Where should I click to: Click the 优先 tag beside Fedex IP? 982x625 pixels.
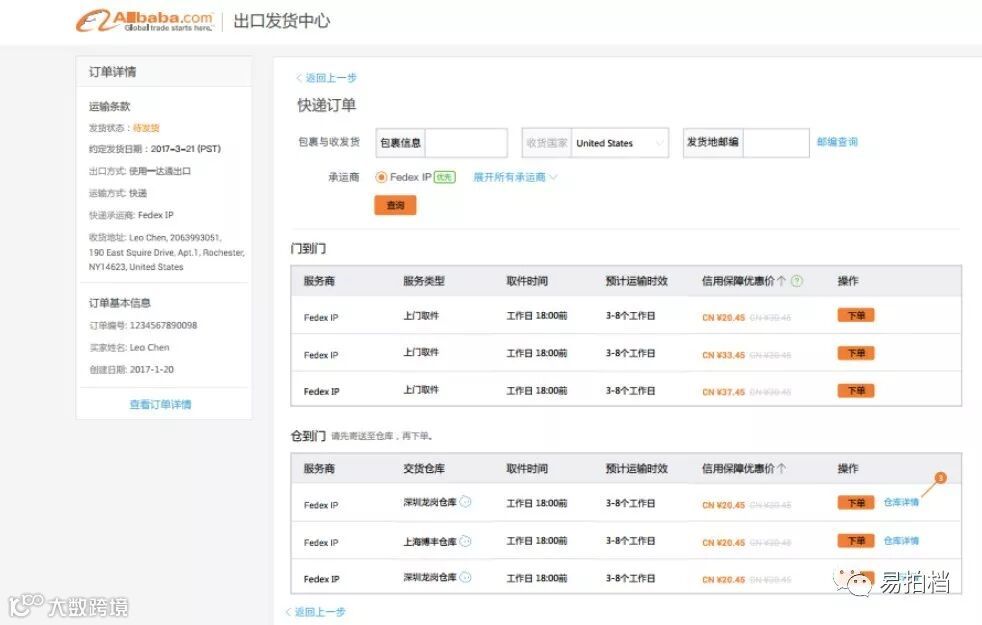(x=445, y=177)
